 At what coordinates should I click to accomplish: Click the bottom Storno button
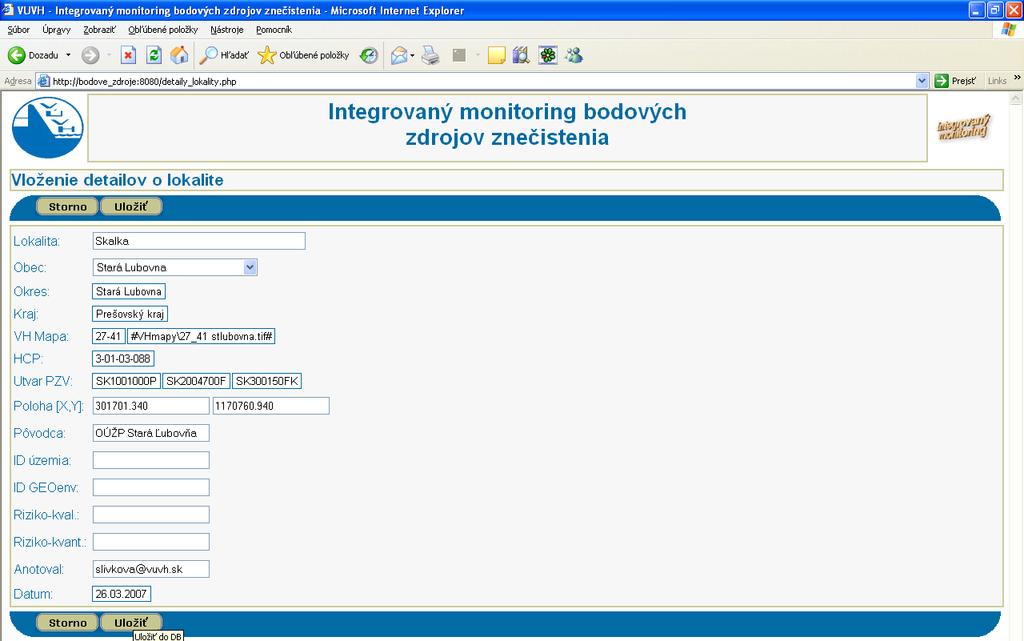click(67, 623)
